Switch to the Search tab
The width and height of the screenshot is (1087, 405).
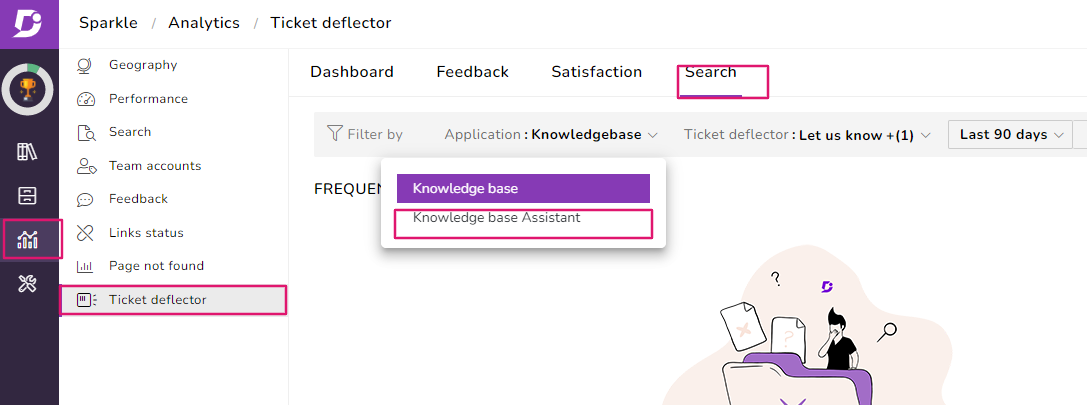click(711, 72)
